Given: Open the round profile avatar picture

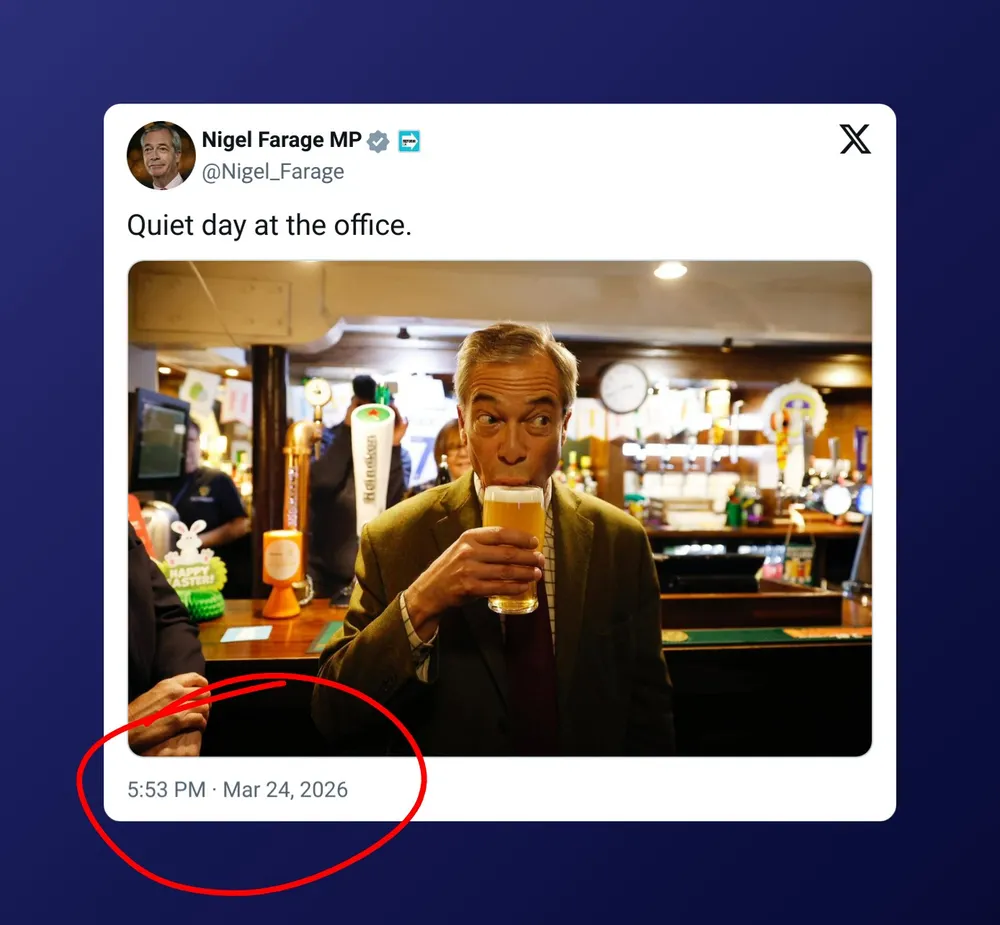Looking at the screenshot, I should click(161, 155).
